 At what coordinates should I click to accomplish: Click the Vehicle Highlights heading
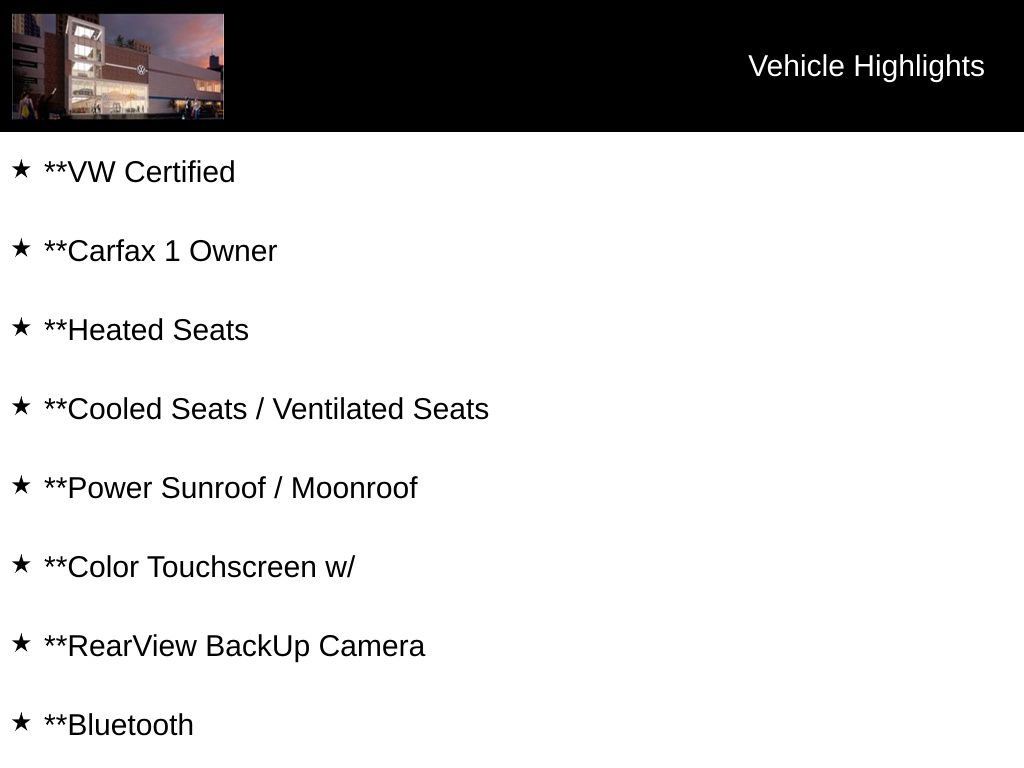point(866,66)
